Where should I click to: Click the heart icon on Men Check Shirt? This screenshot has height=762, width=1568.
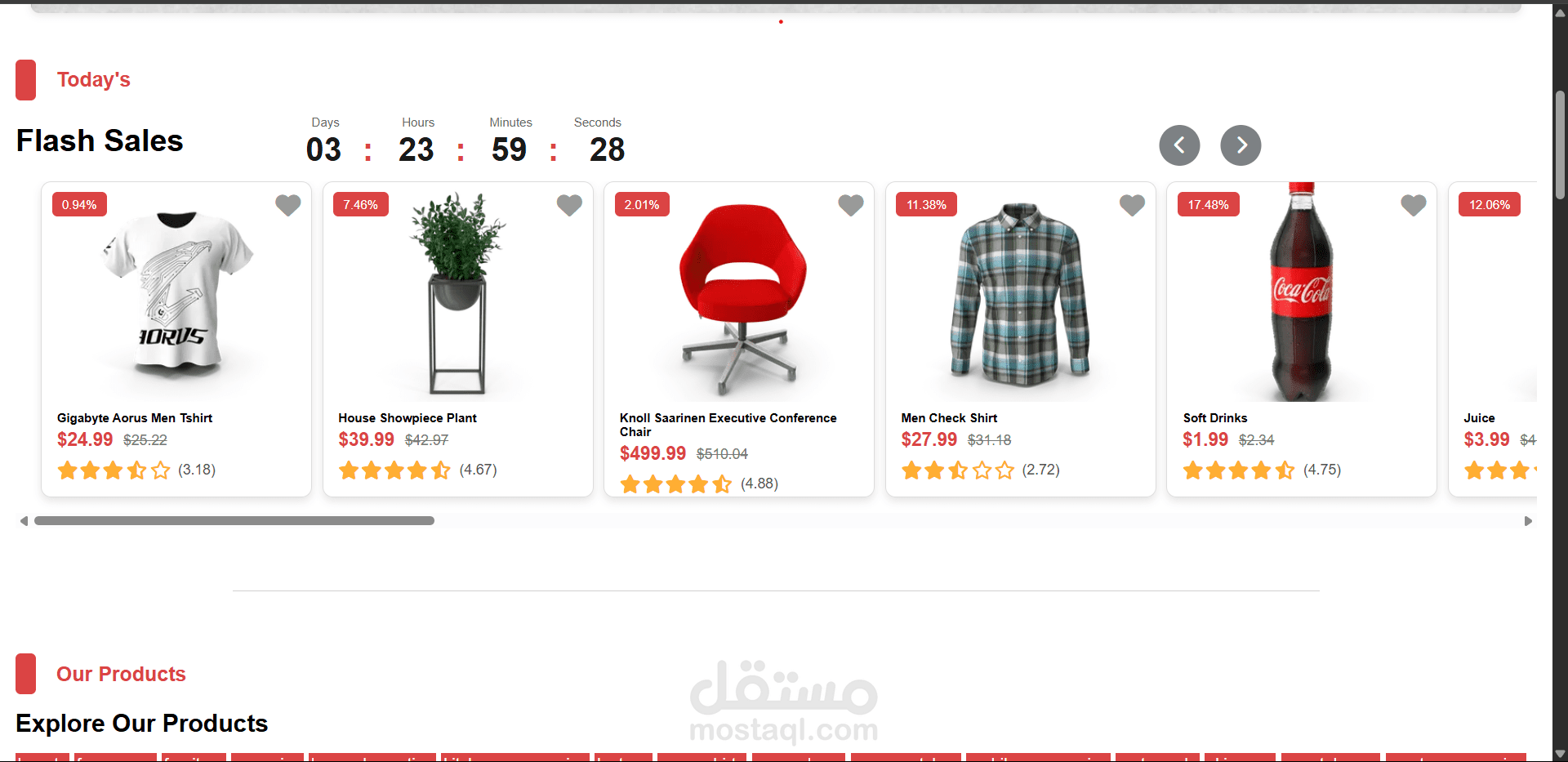pyautogui.click(x=1132, y=205)
